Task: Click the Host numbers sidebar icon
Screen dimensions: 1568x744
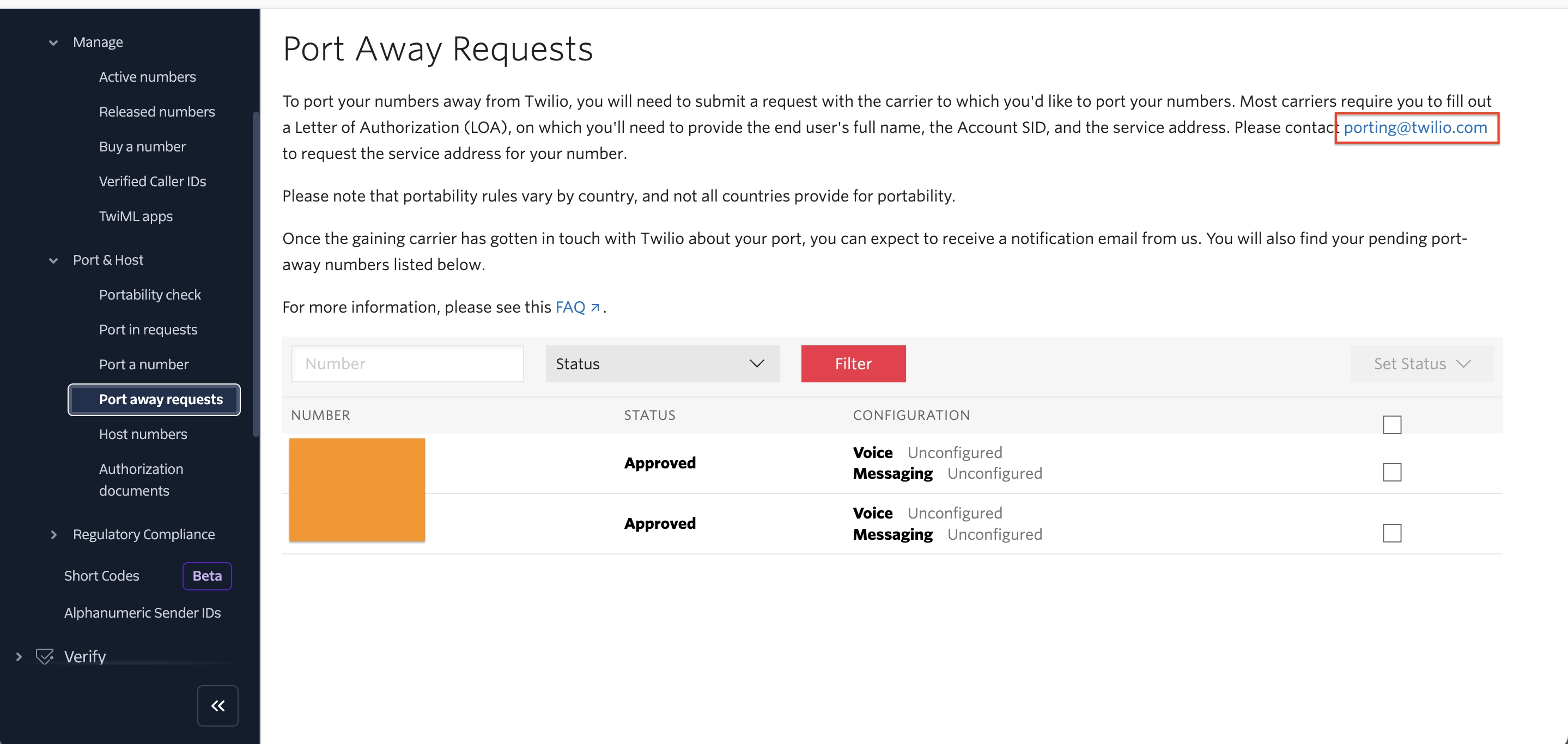Action: [x=143, y=433]
